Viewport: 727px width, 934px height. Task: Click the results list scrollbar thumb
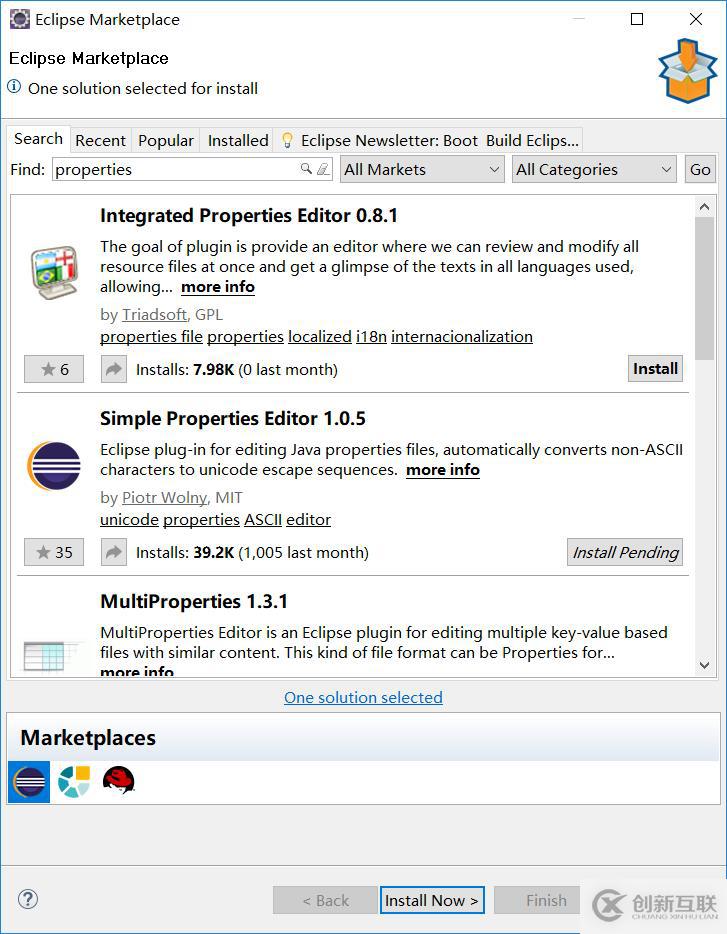tap(704, 288)
